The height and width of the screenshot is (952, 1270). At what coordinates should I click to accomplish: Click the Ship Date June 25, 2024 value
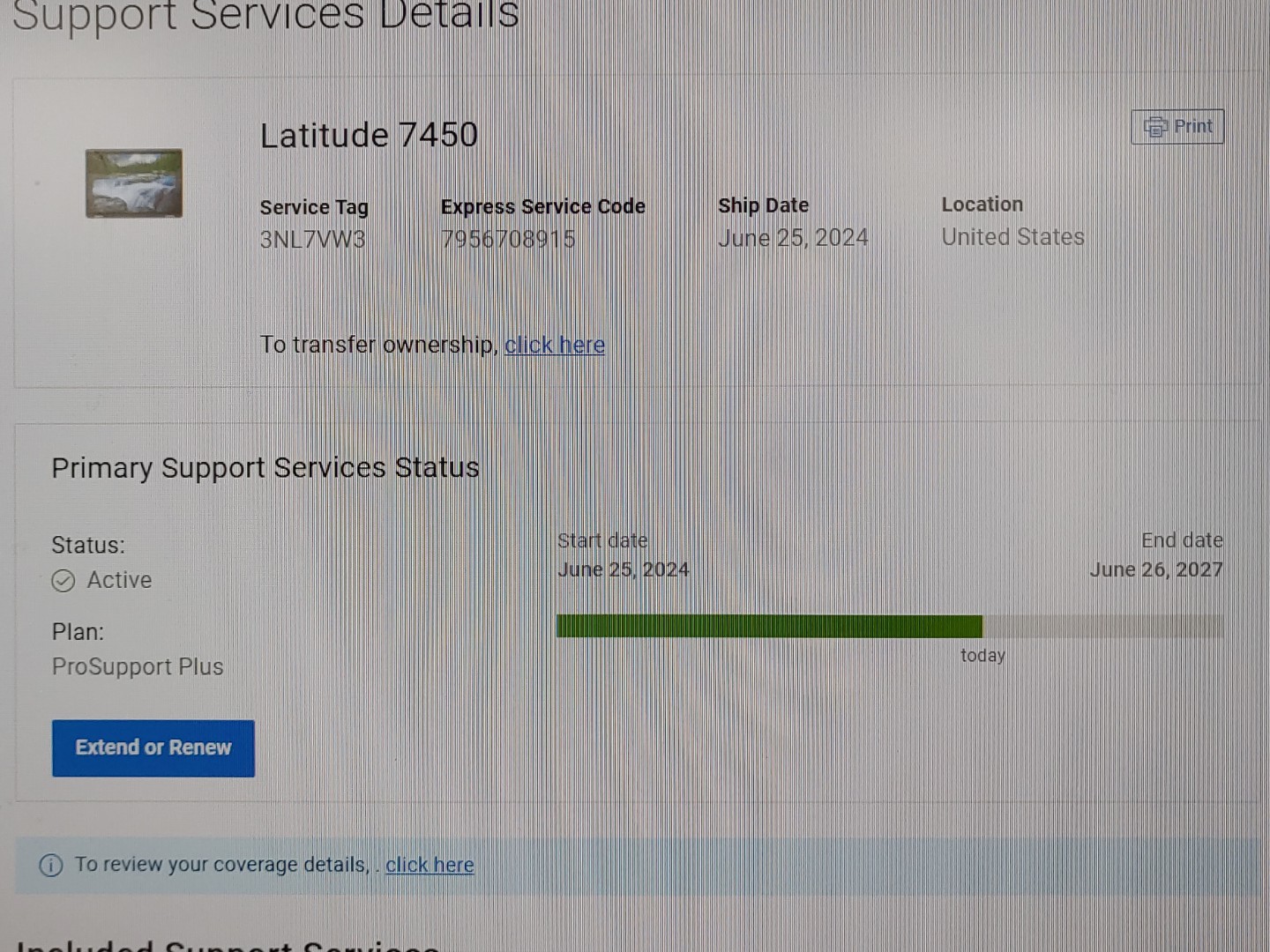[x=793, y=238]
